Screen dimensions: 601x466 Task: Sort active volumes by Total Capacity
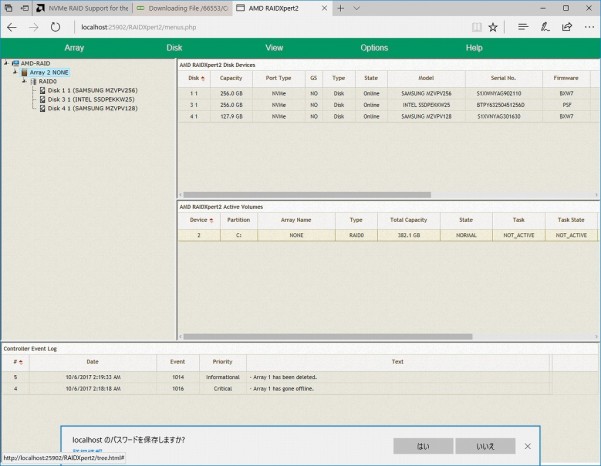coord(409,220)
